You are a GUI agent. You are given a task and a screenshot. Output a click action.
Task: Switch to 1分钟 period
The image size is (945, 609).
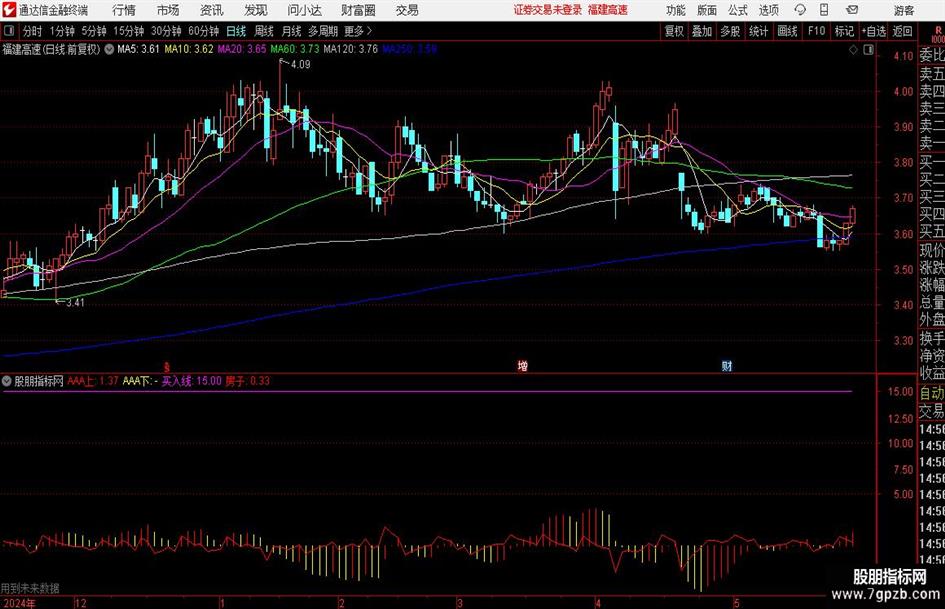click(x=62, y=31)
